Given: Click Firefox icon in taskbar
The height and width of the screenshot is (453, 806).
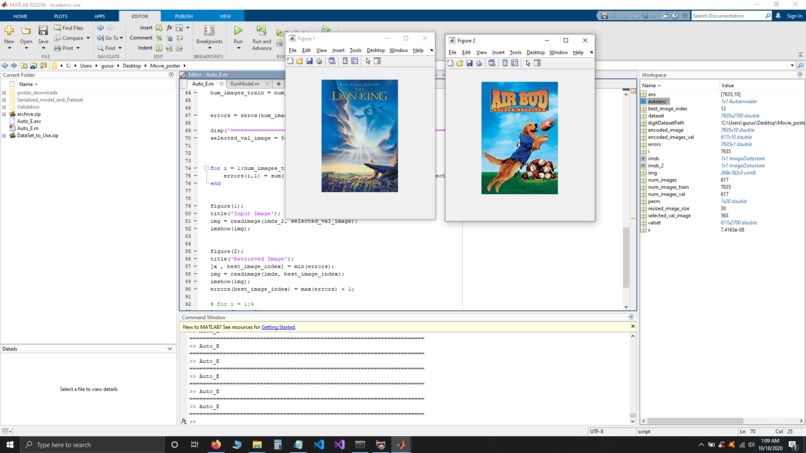Looking at the screenshot, I should pos(216,445).
